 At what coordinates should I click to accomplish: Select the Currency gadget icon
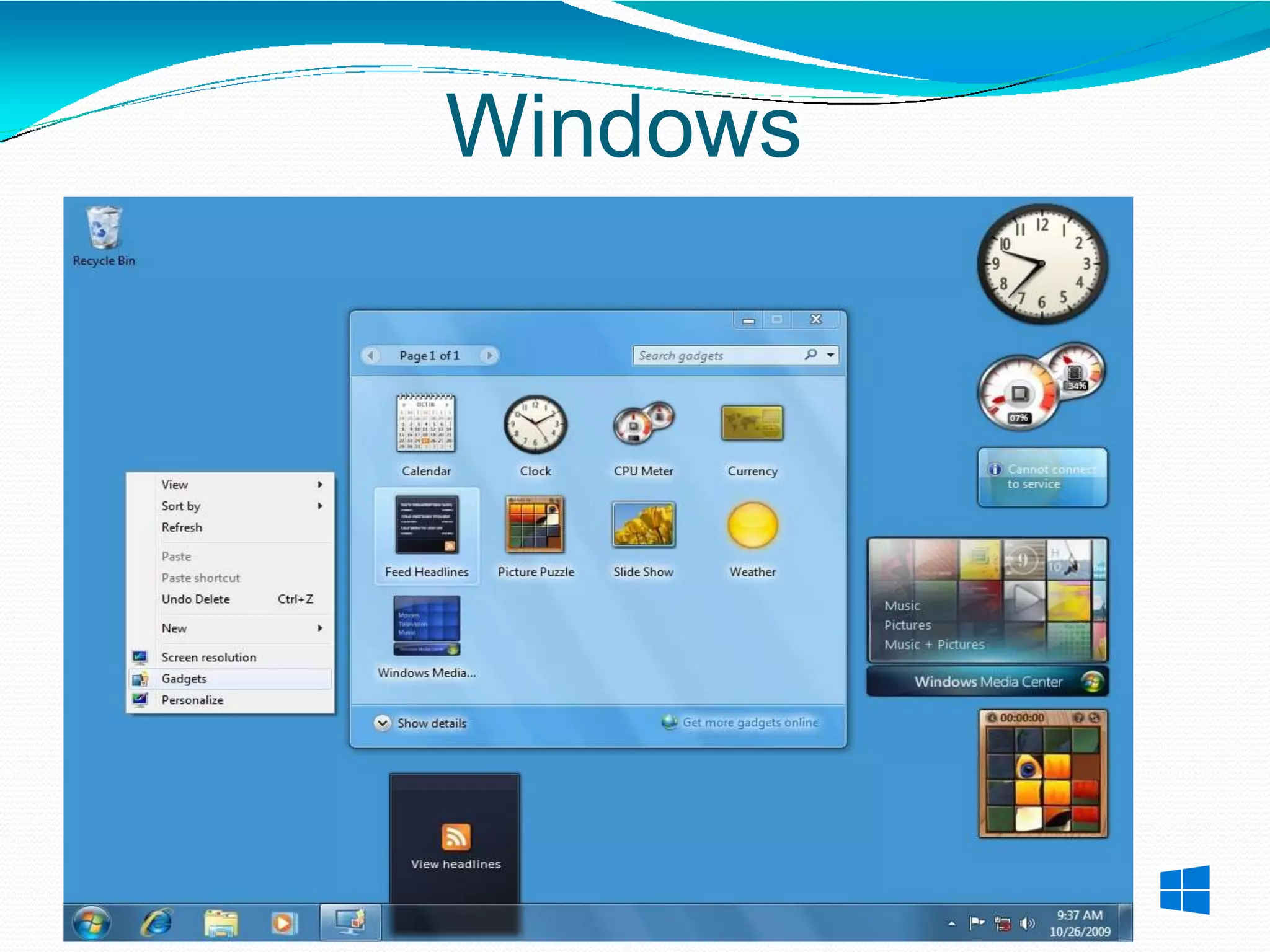click(752, 423)
